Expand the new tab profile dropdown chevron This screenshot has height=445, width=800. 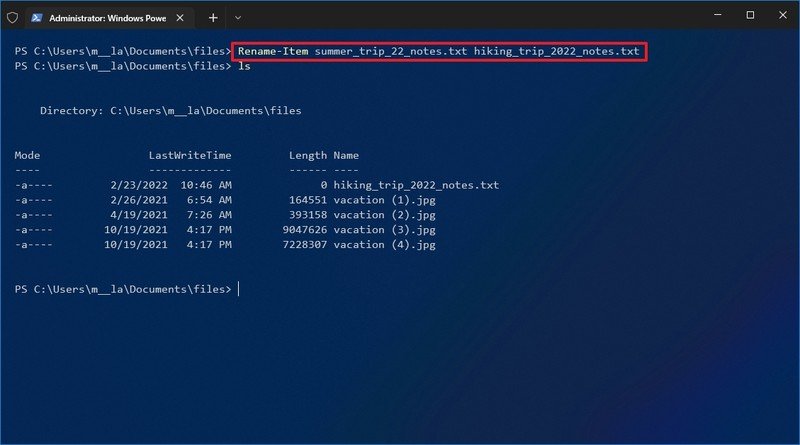pyautogui.click(x=238, y=17)
